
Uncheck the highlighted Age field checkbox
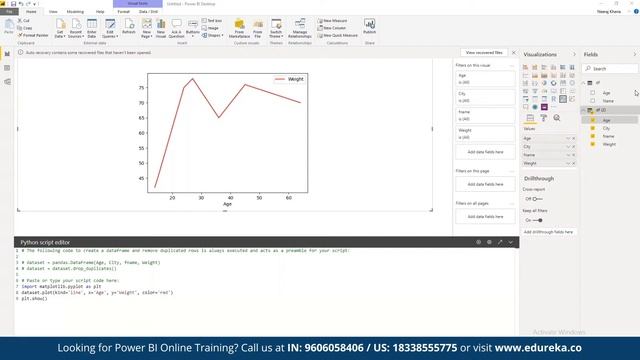(x=593, y=120)
